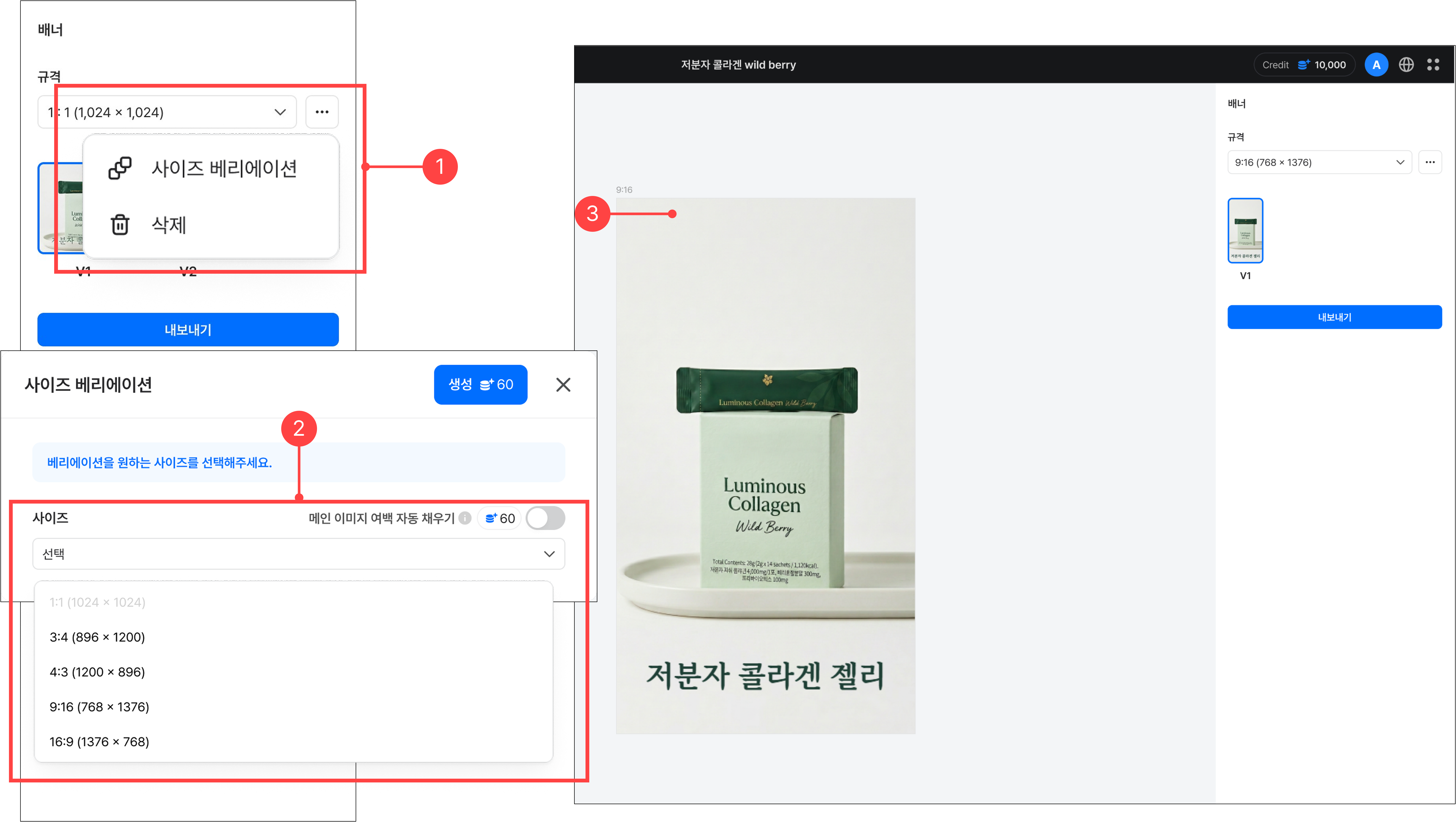Open the user avatar A menu

1376,65
